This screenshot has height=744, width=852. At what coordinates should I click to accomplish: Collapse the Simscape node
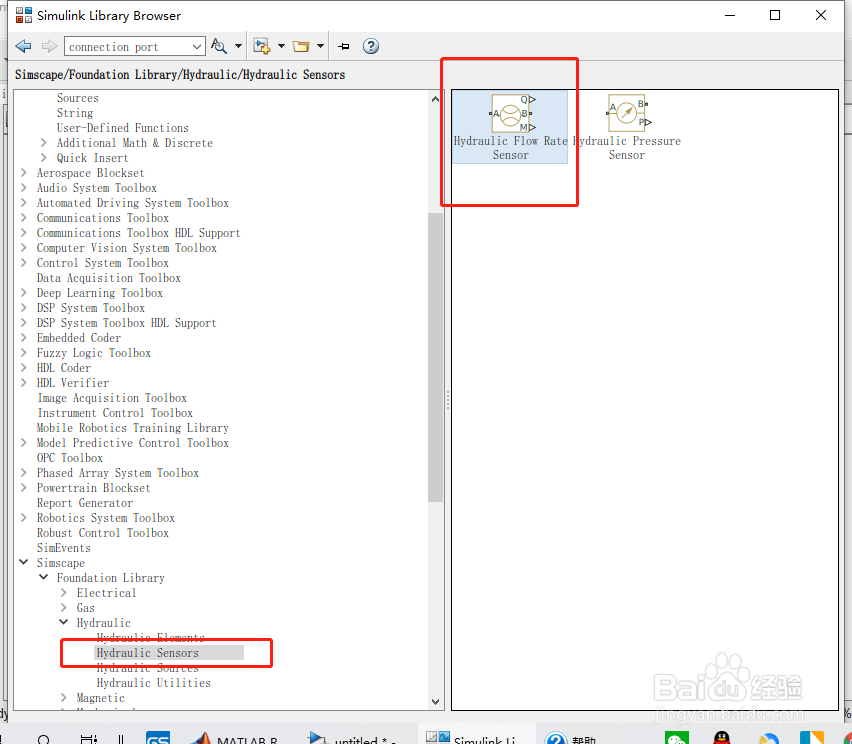pyautogui.click(x=24, y=562)
